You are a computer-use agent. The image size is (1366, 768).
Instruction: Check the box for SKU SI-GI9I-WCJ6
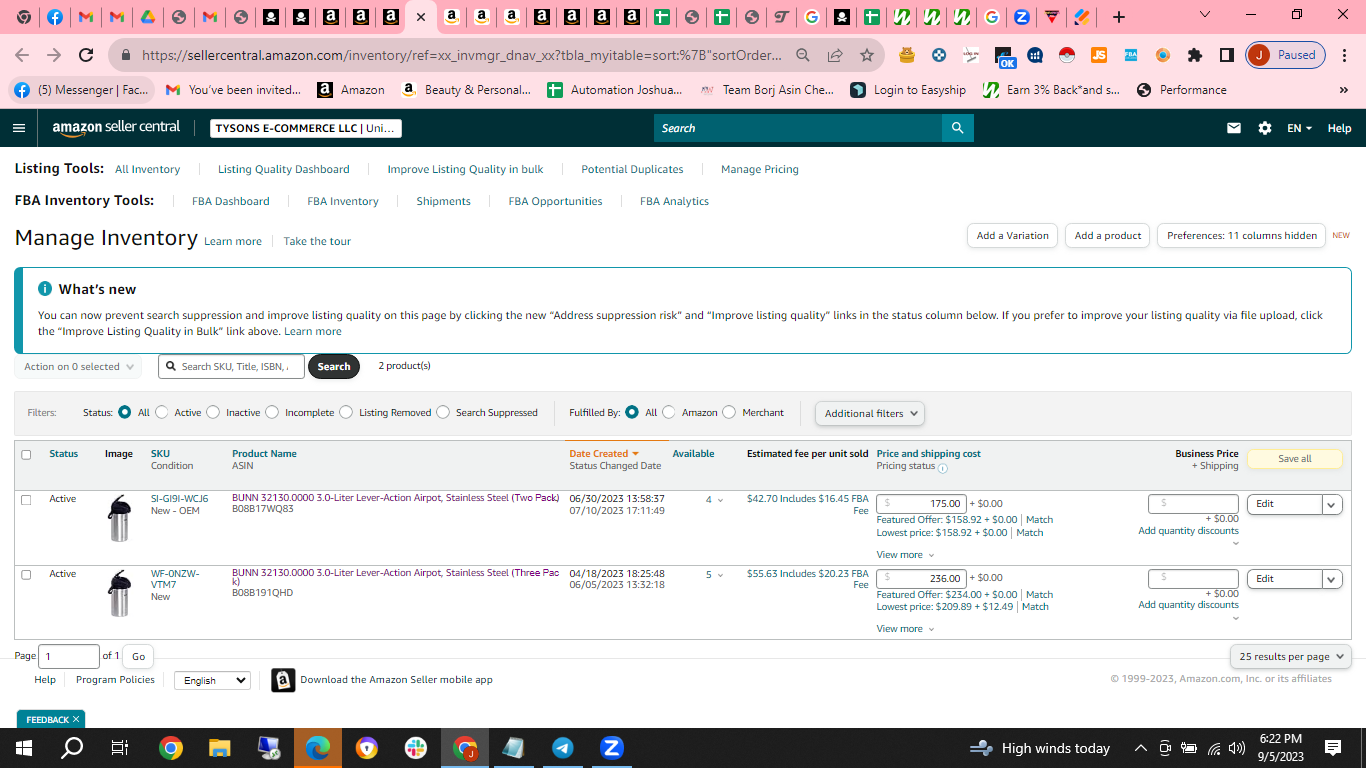coord(26,499)
